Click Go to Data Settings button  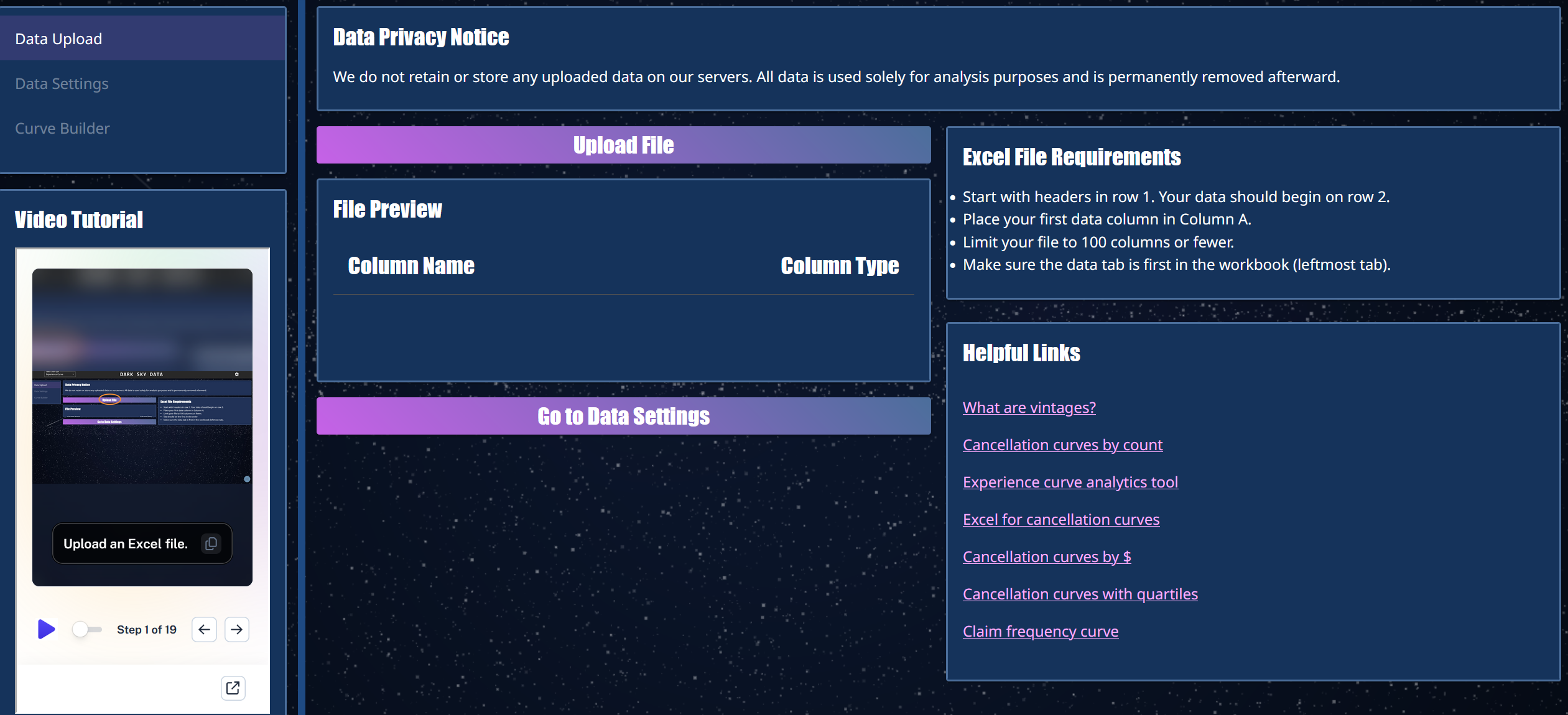point(623,416)
